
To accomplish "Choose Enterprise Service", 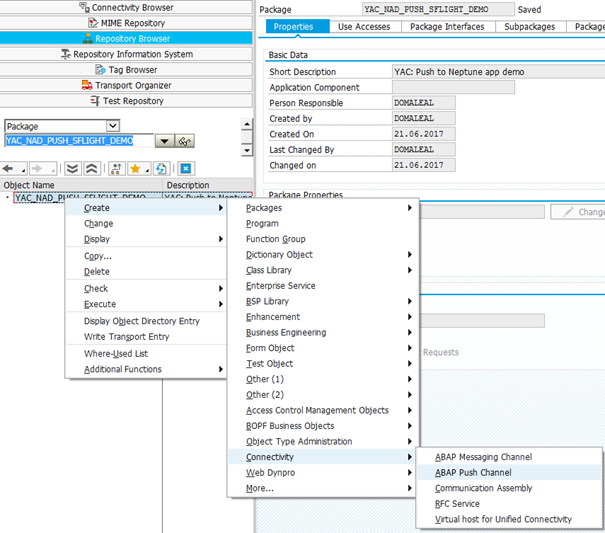I will [323, 286].
